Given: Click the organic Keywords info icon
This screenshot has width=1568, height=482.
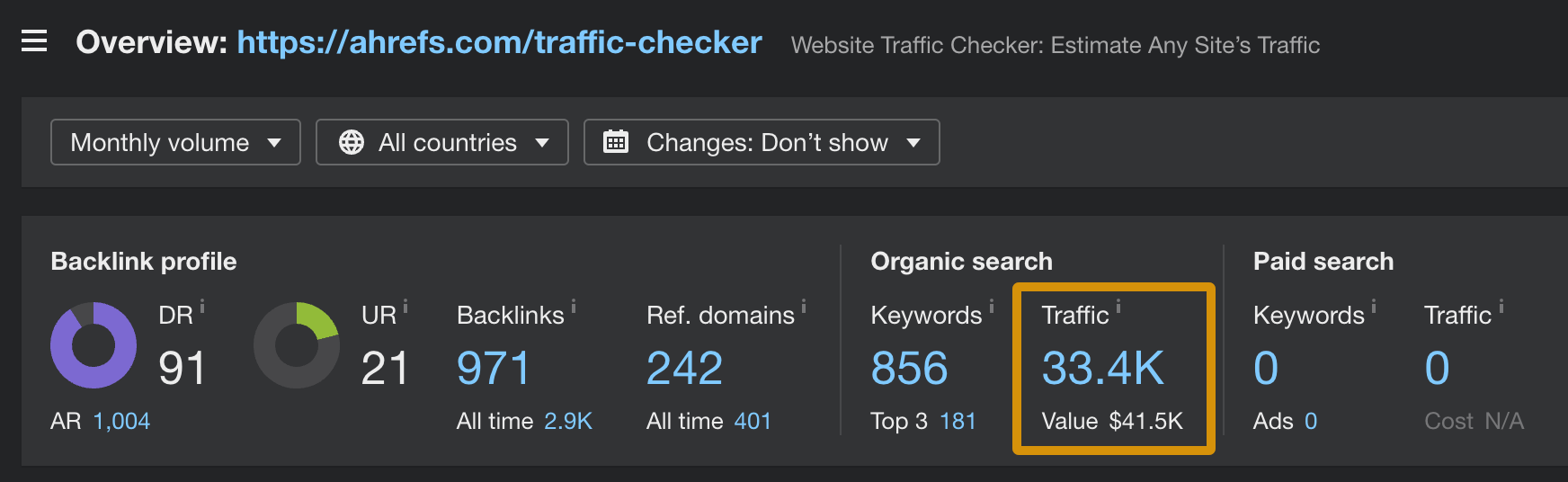Looking at the screenshot, I should 992,306.
